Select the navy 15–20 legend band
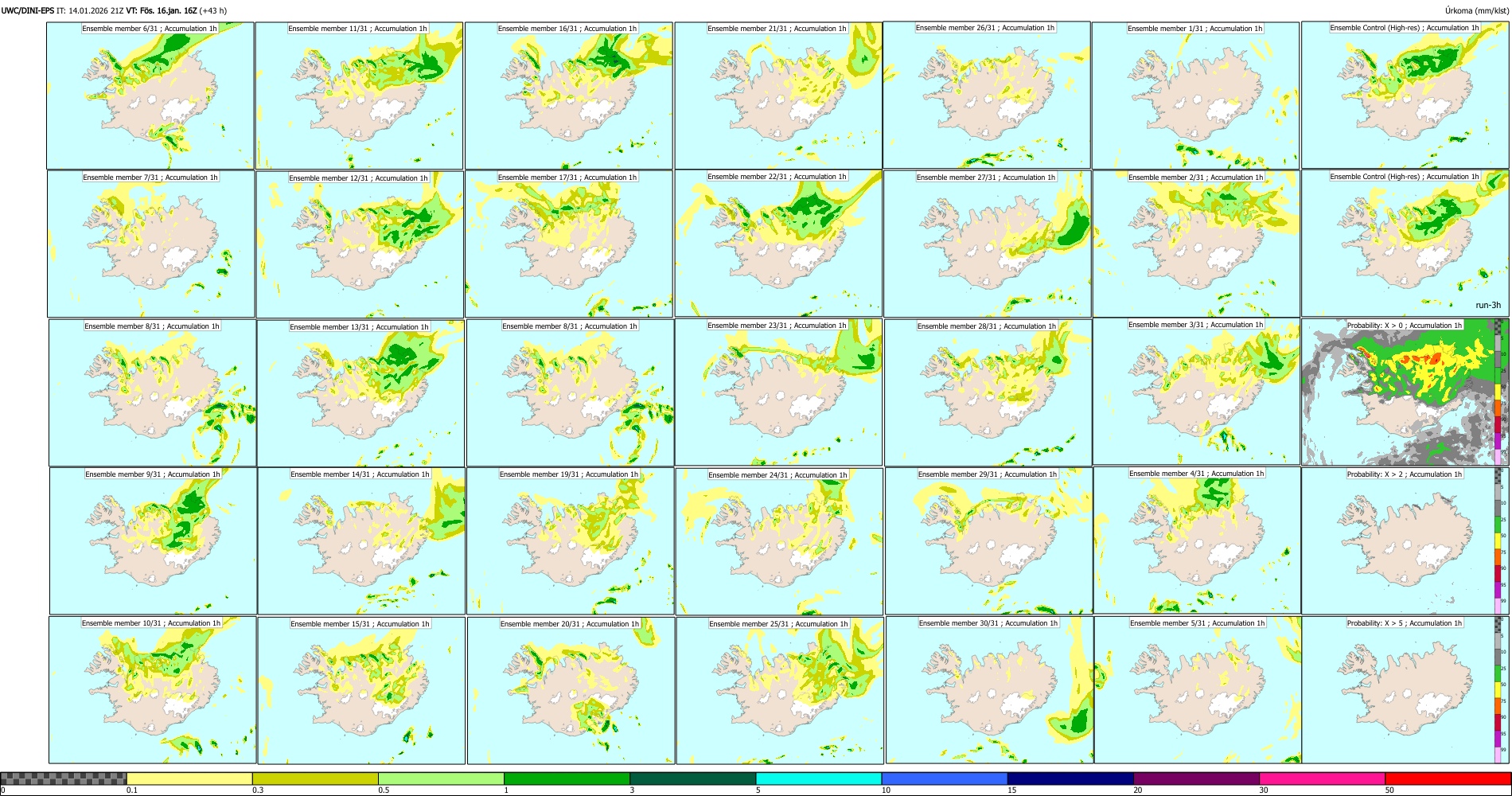Screen dimensions: 1512x796 pyautogui.click(x=1070, y=778)
